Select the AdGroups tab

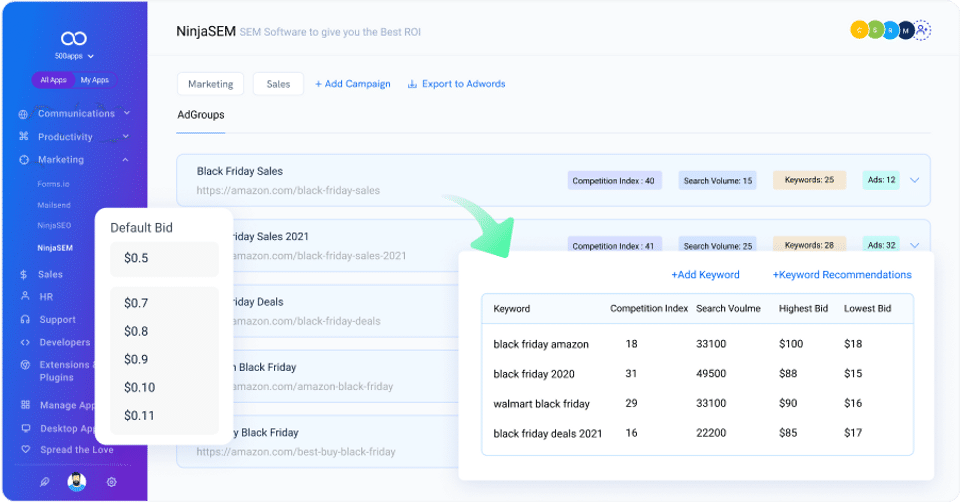coord(201,114)
